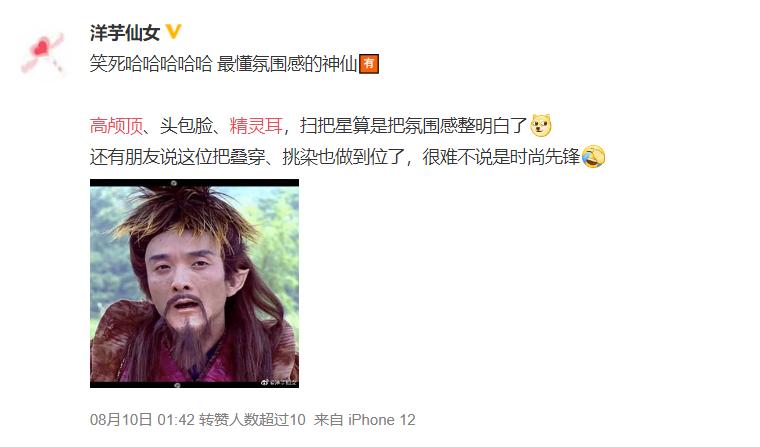This screenshot has width=760, height=447.
Task: Click the laughing-crying emoji after 时尚先锋
Action: tap(593, 157)
